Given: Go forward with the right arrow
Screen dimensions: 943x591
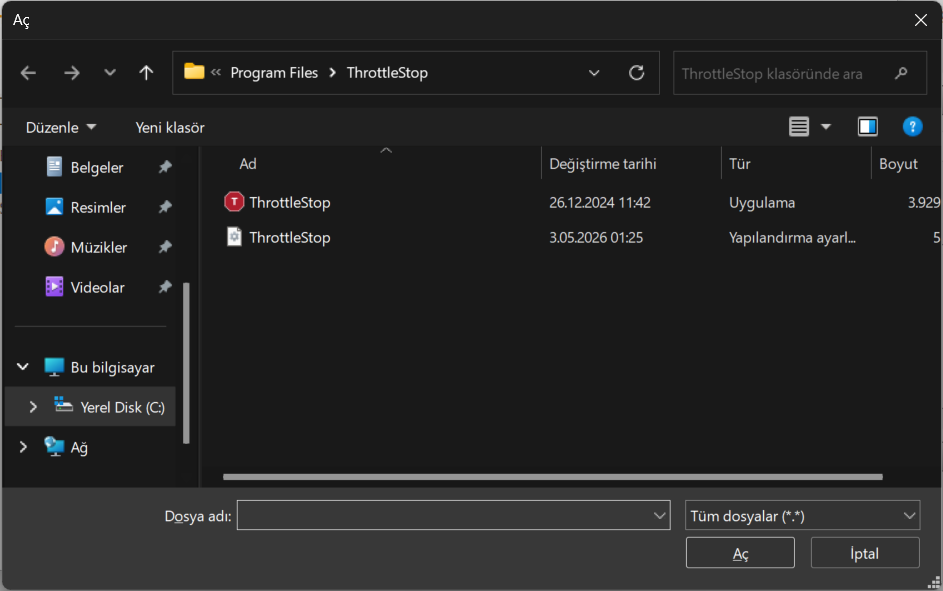Looking at the screenshot, I should pos(72,73).
